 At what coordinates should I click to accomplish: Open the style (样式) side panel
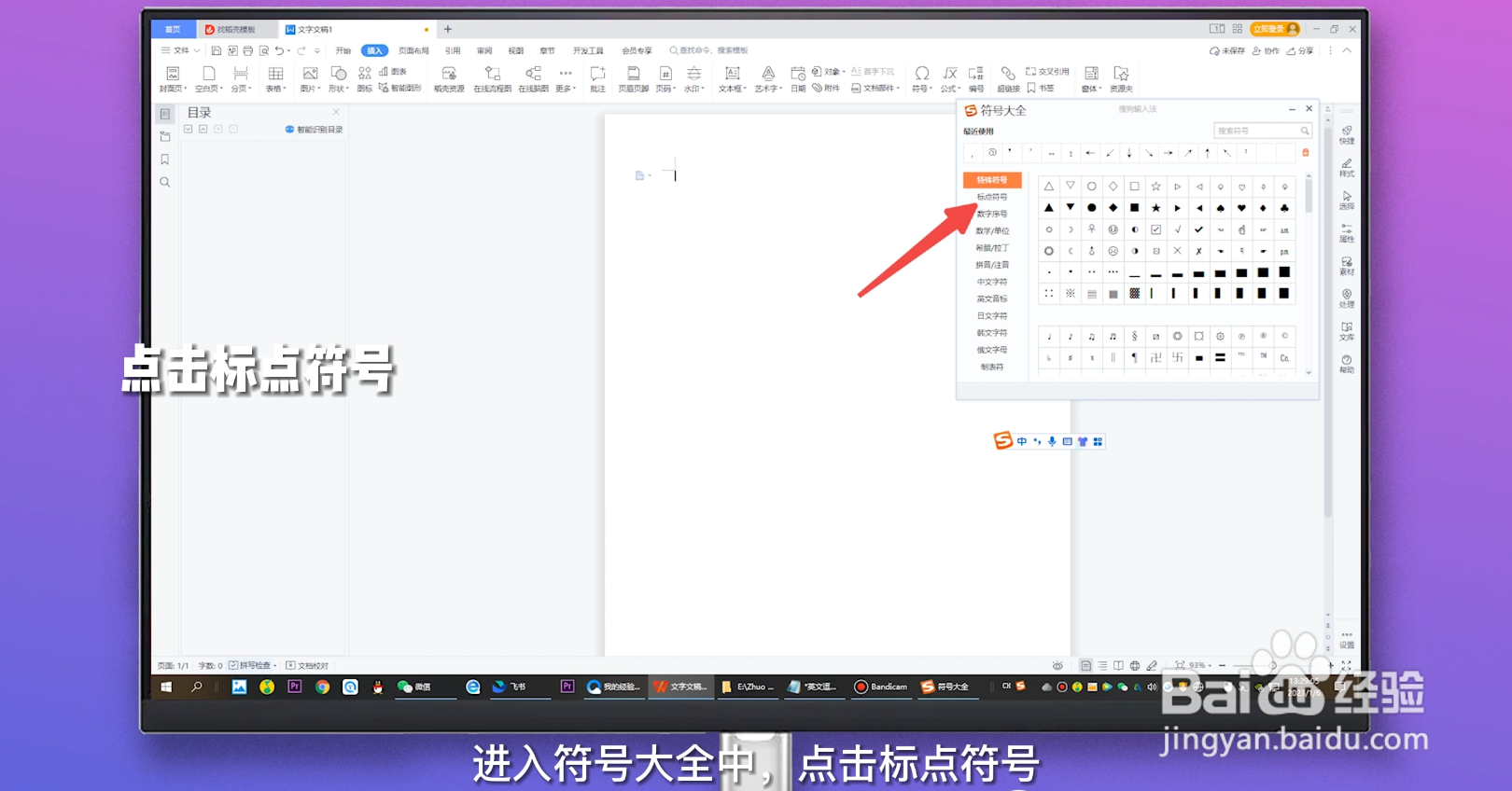tap(1347, 168)
